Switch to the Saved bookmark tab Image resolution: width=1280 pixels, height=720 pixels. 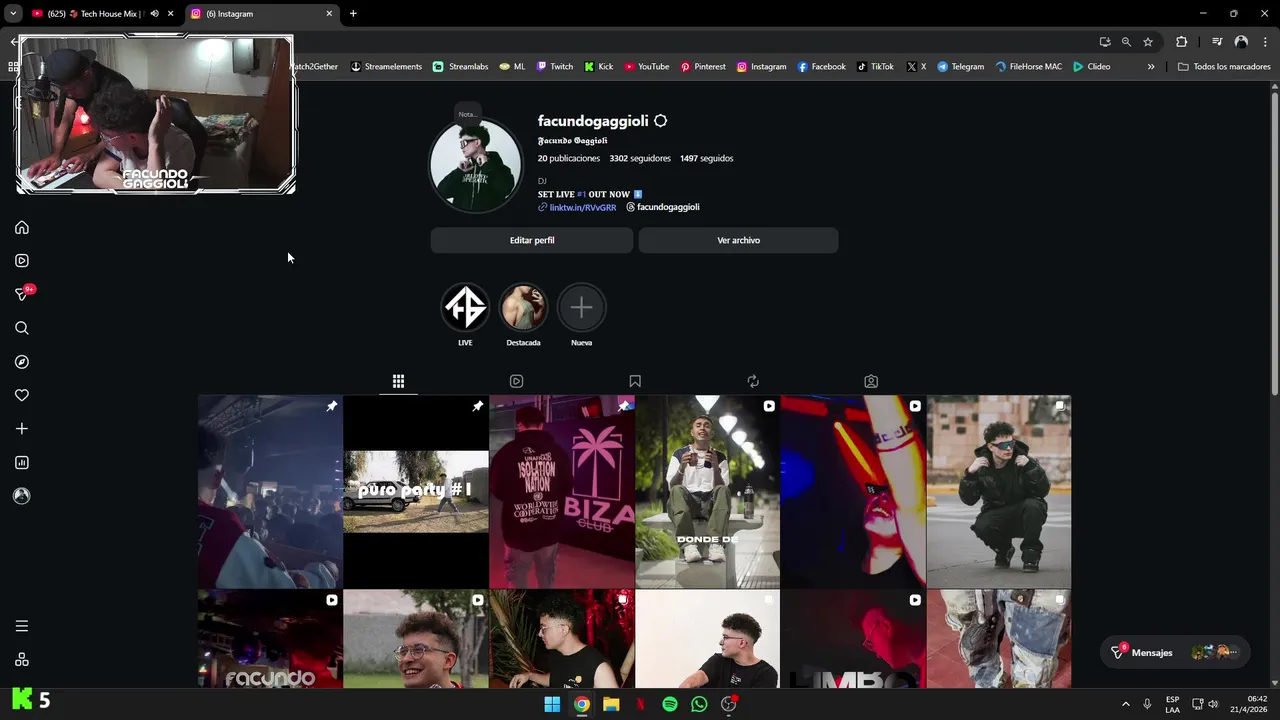click(x=635, y=381)
